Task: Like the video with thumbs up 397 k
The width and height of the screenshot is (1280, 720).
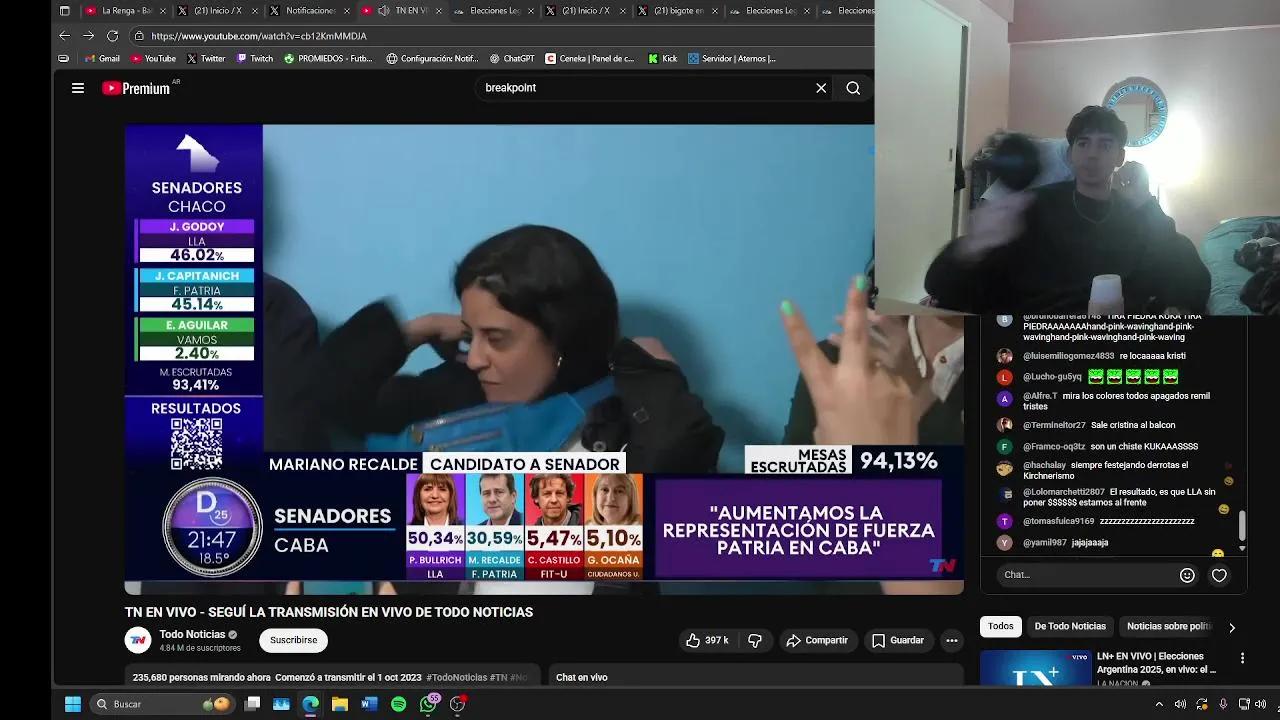Action: (x=707, y=640)
